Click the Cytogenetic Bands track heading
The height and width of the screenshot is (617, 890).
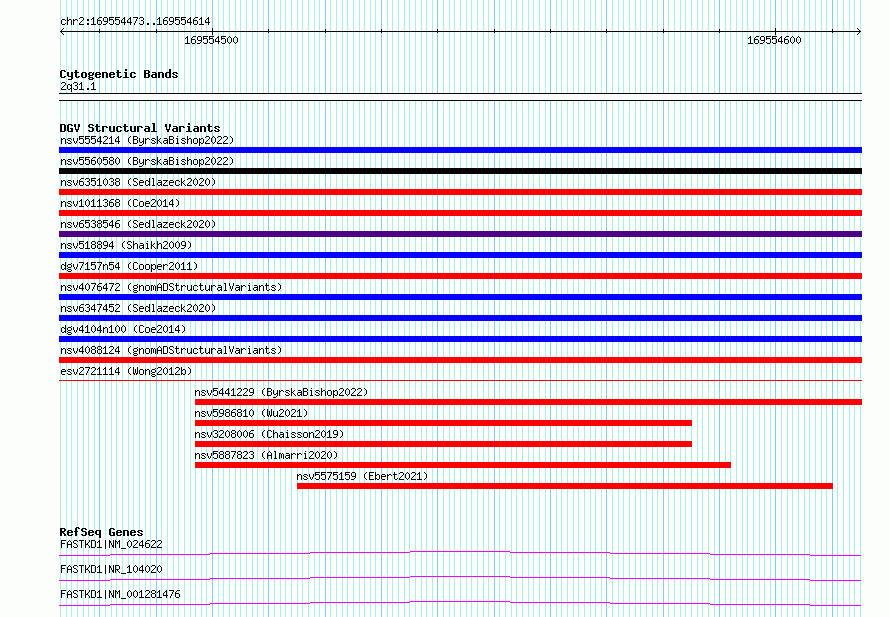tap(119, 74)
